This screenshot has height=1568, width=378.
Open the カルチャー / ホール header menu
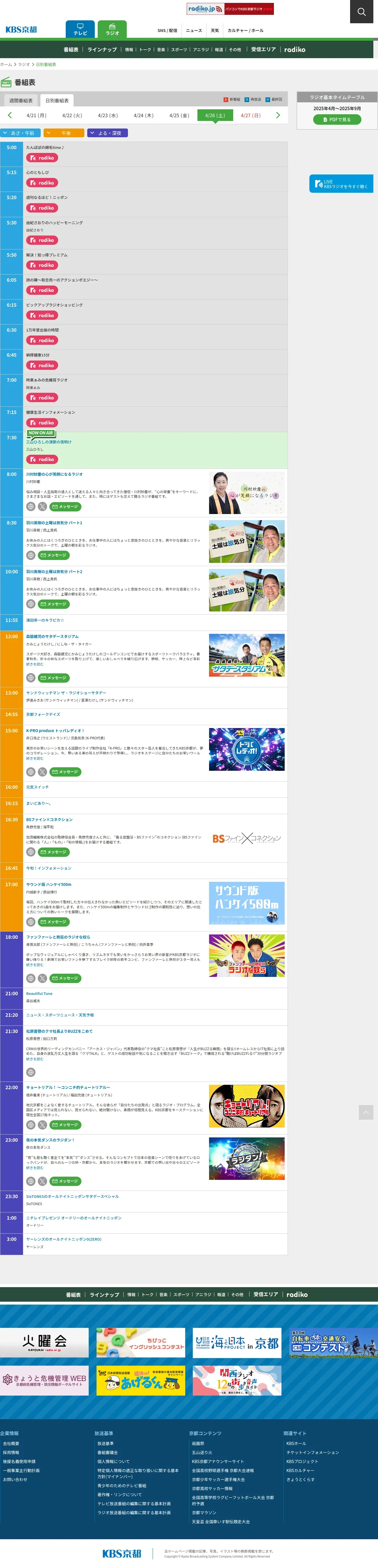point(245,31)
